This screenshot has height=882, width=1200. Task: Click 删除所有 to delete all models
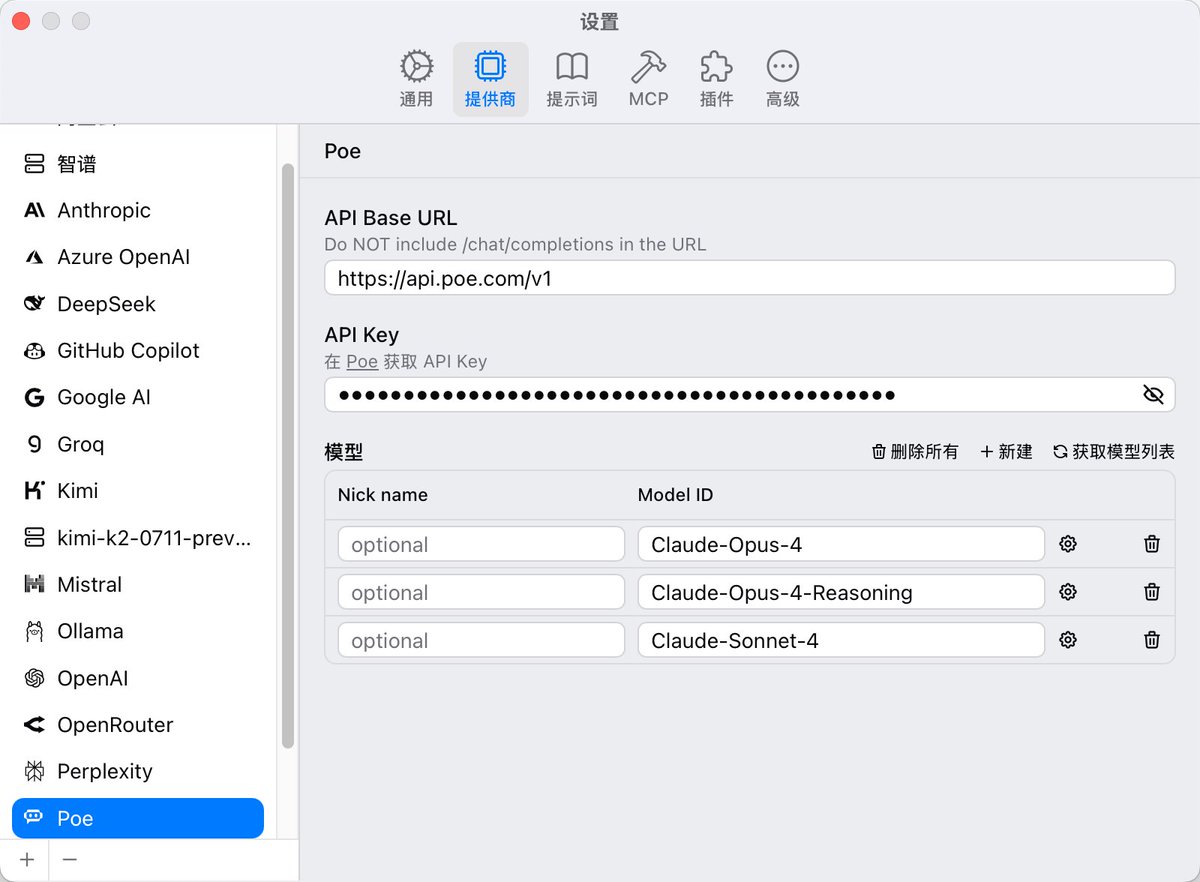[915, 452]
